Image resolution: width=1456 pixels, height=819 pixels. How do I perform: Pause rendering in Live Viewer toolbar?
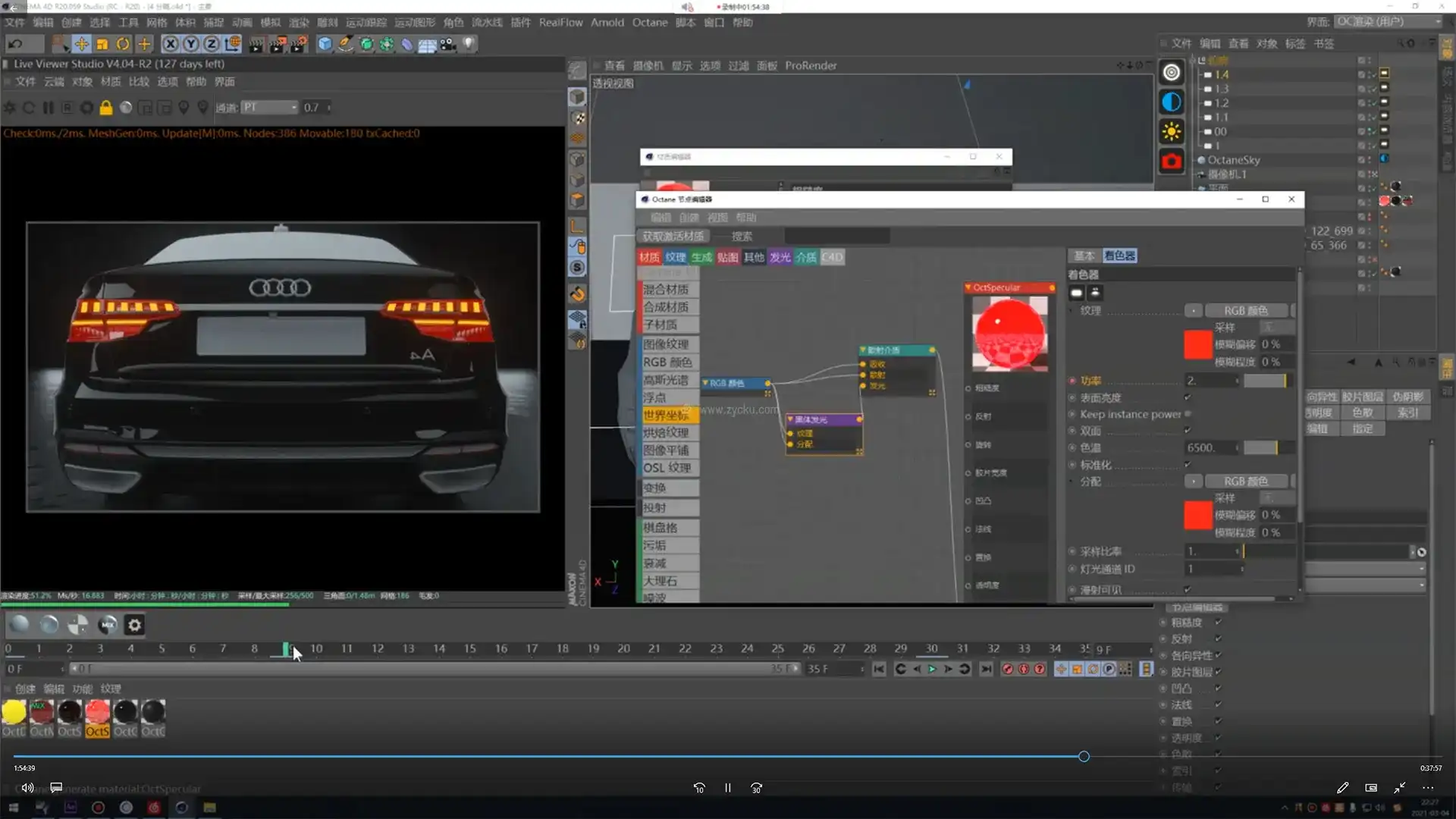pos(49,108)
